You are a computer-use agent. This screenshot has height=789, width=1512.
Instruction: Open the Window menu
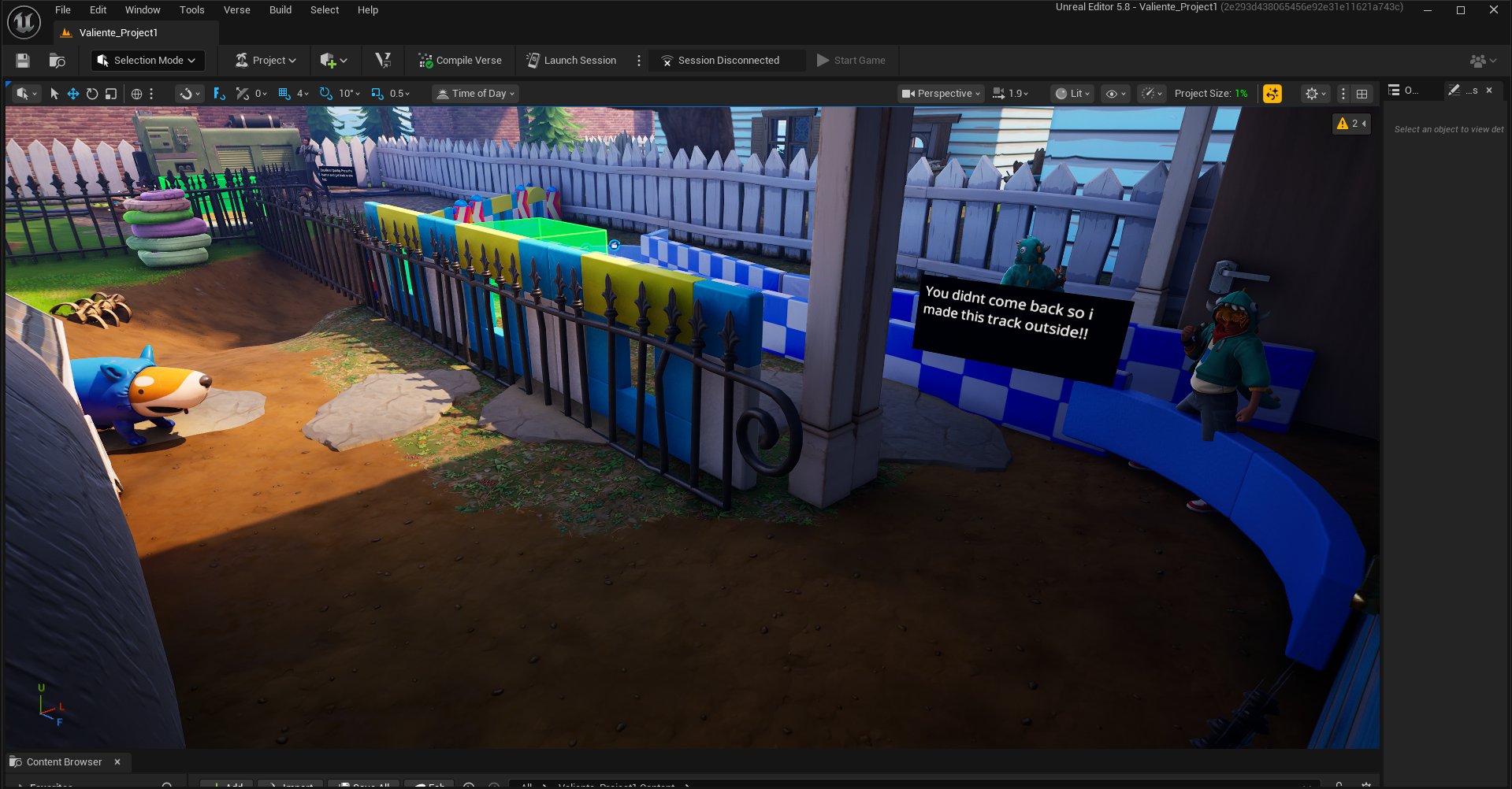pos(143,10)
